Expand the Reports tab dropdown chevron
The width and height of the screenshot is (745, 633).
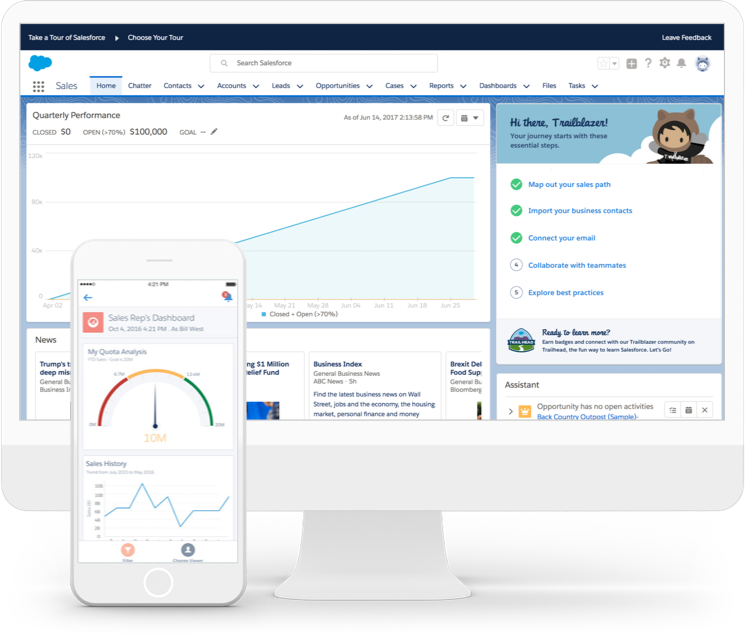(463, 86)
